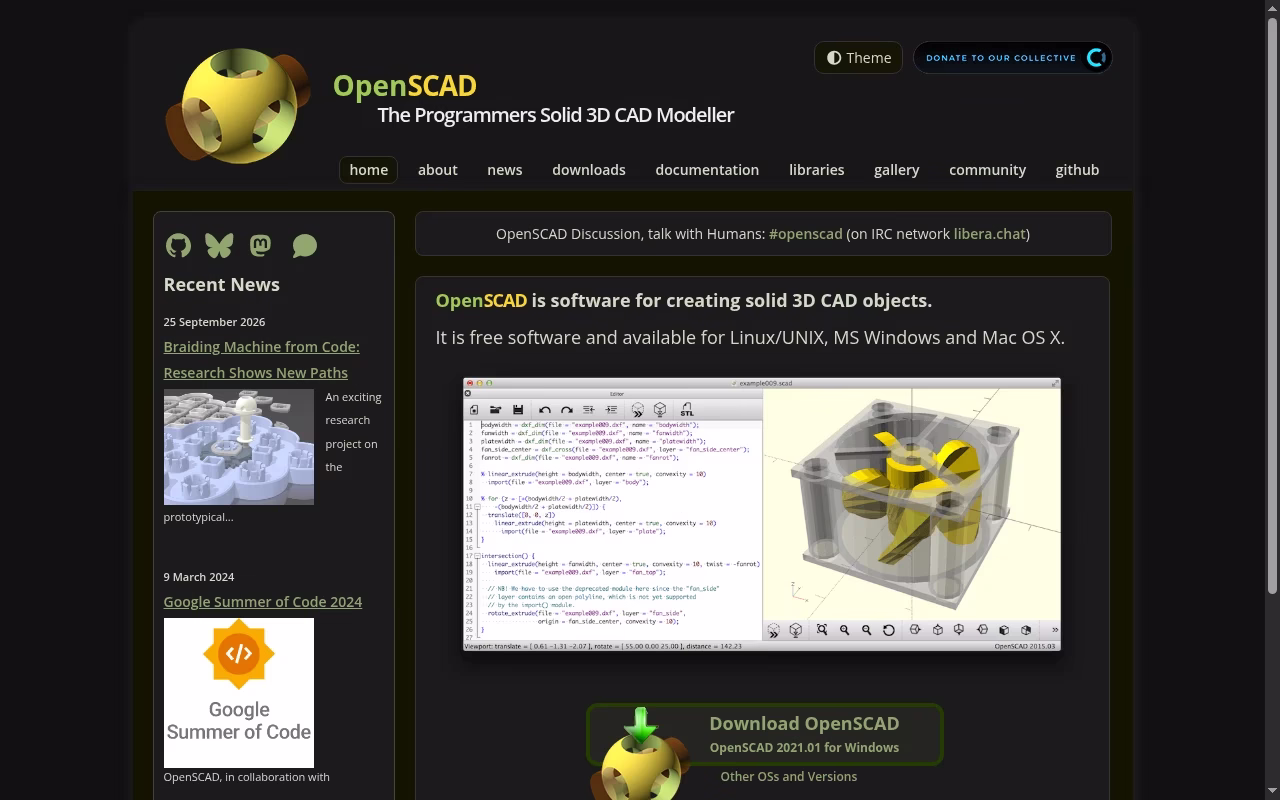Open Other OSs and Versions link

(789, 776)
